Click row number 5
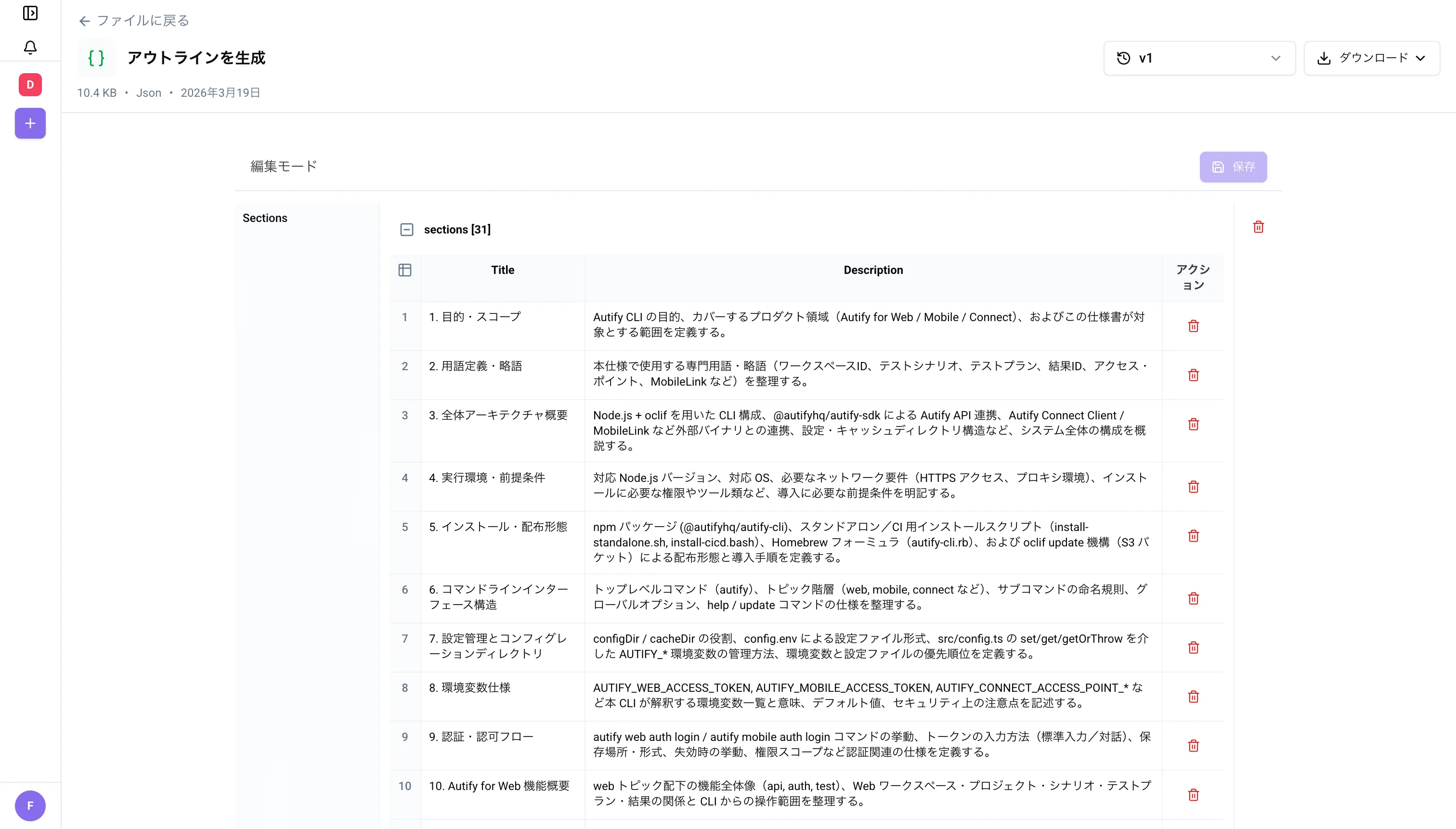 point(405,527)
